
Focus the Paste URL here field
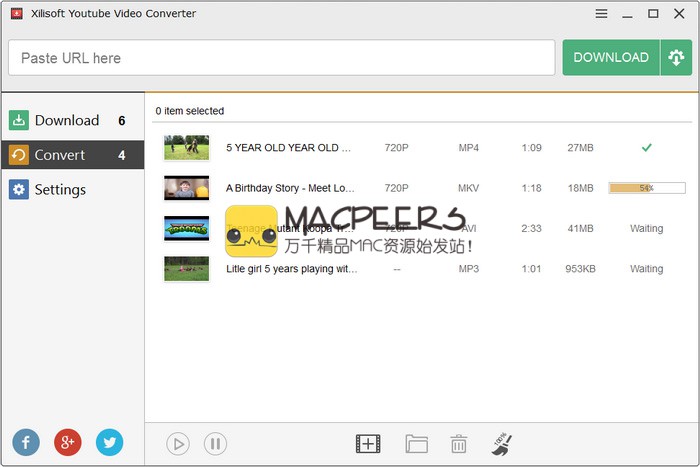pyautogui.click(x=282, y=58)
